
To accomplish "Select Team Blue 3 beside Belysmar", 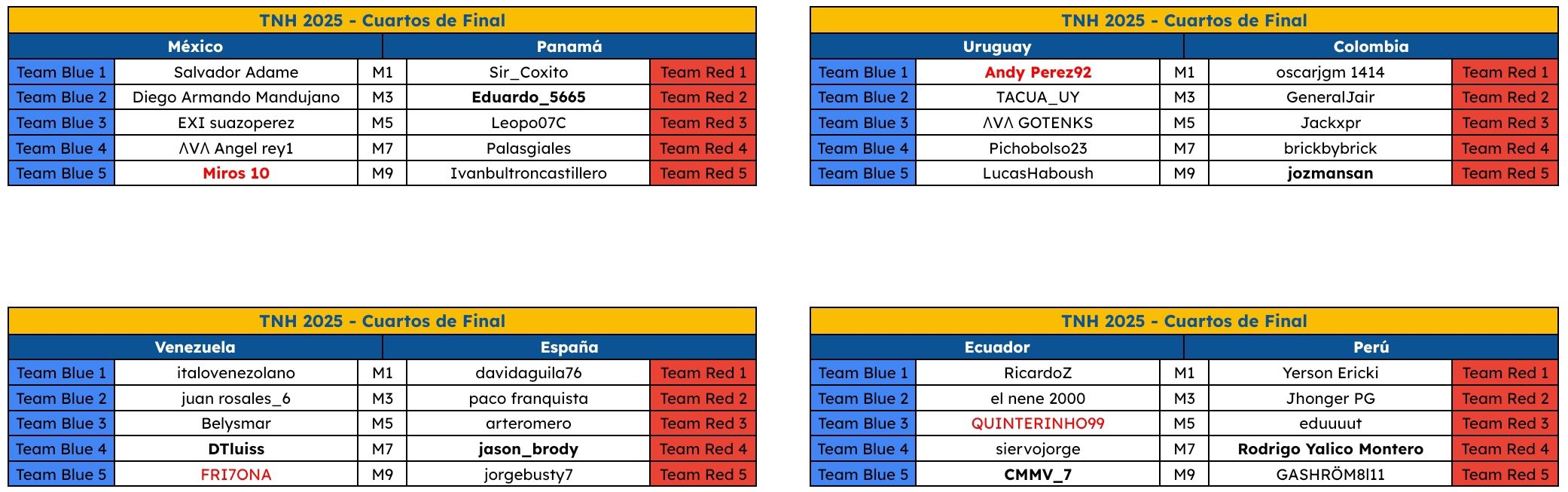I will [x=61, y=423].
